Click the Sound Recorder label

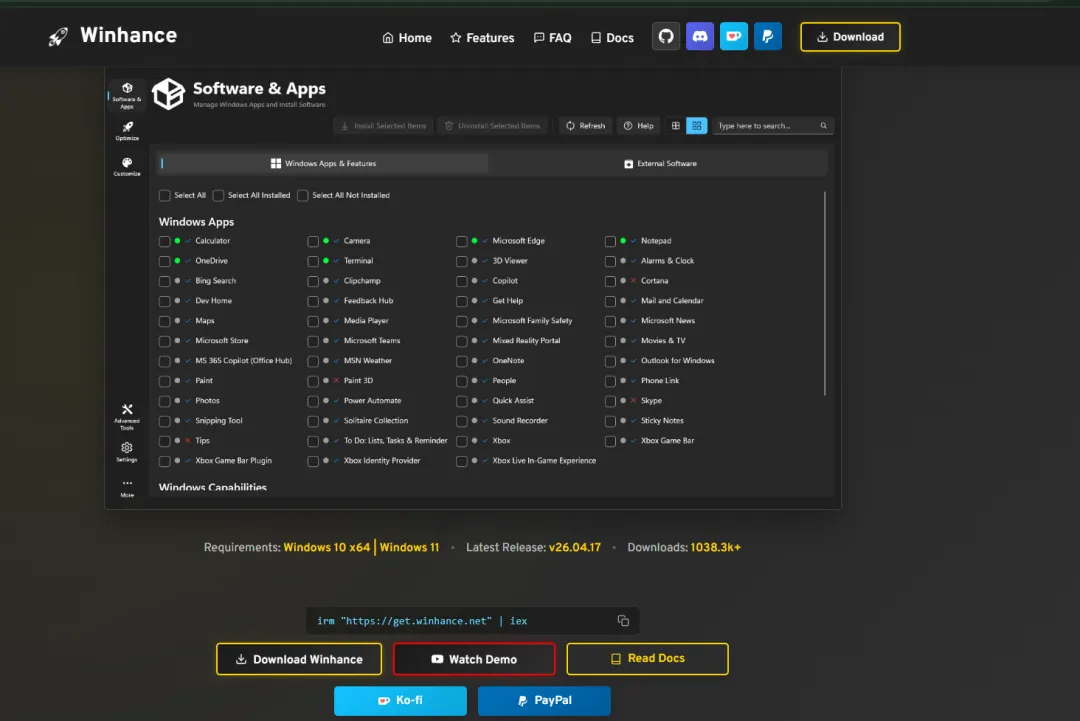[x=520, y=421]
